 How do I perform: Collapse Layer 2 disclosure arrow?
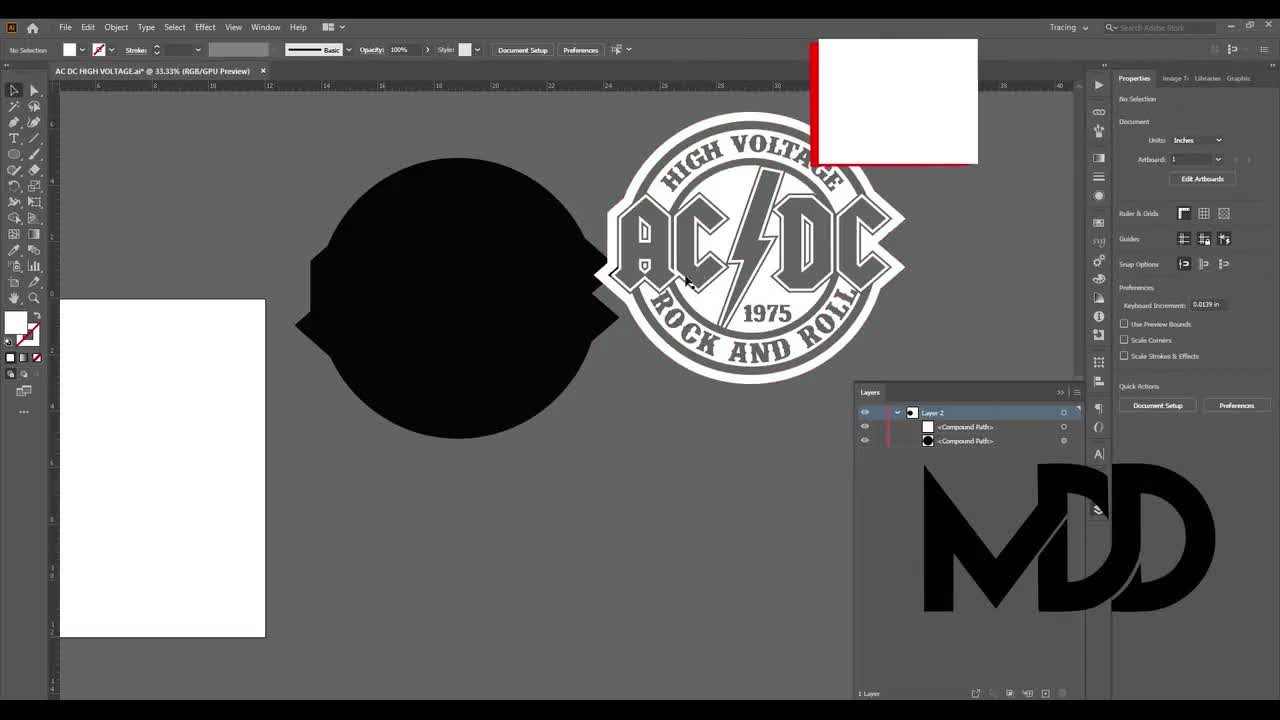coord(898,412)
